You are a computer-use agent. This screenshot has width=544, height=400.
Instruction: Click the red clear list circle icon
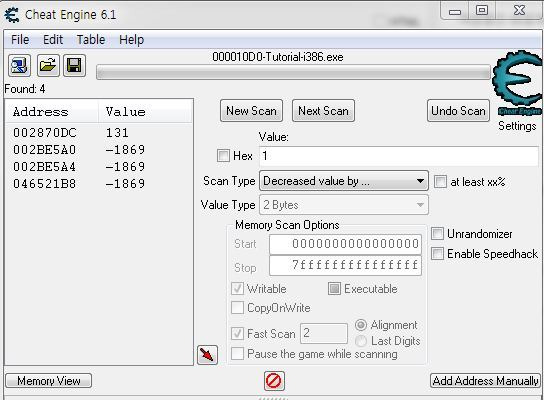(274, 381)
